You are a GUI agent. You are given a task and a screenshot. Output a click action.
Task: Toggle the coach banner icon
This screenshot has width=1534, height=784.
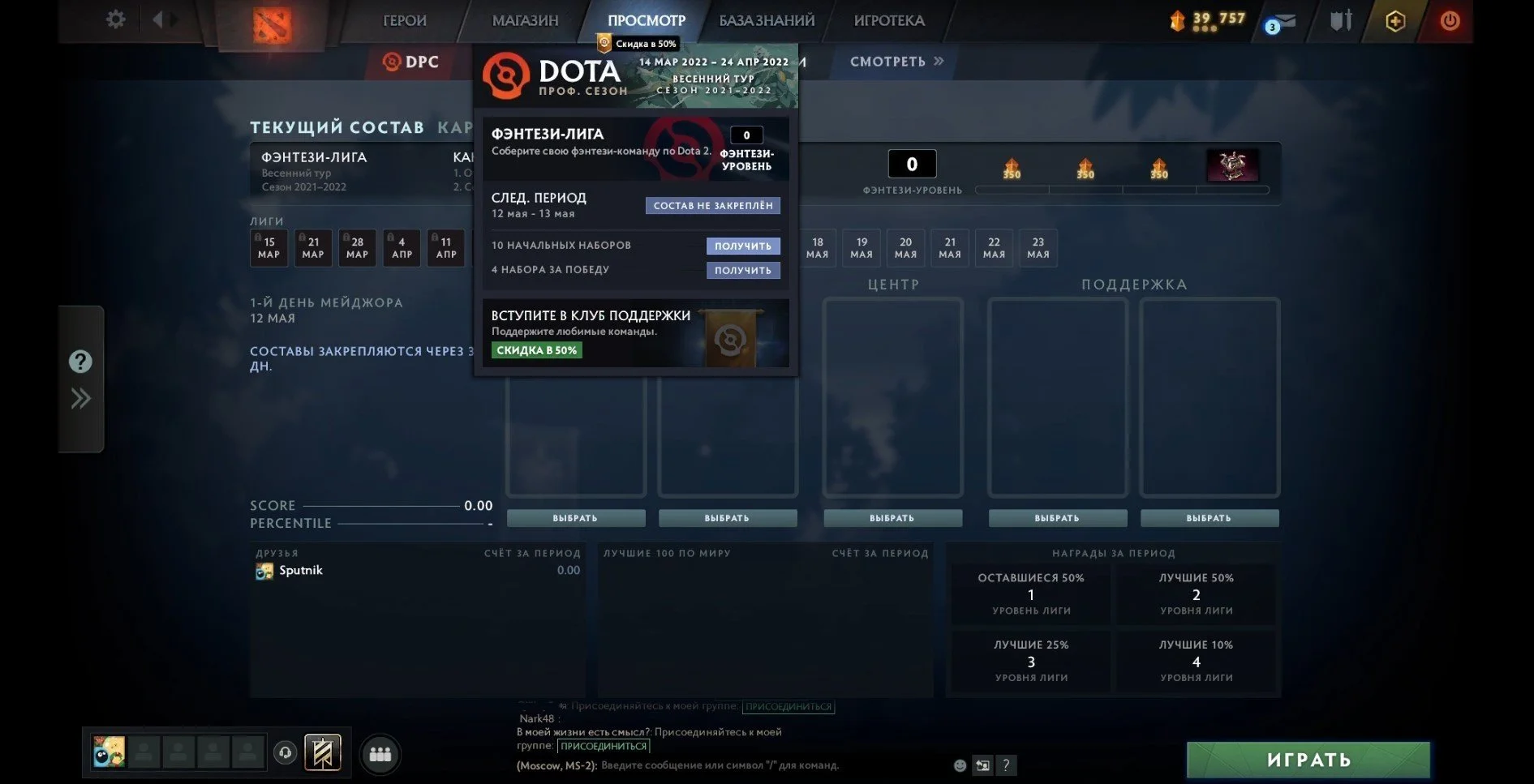coord(322,753)
